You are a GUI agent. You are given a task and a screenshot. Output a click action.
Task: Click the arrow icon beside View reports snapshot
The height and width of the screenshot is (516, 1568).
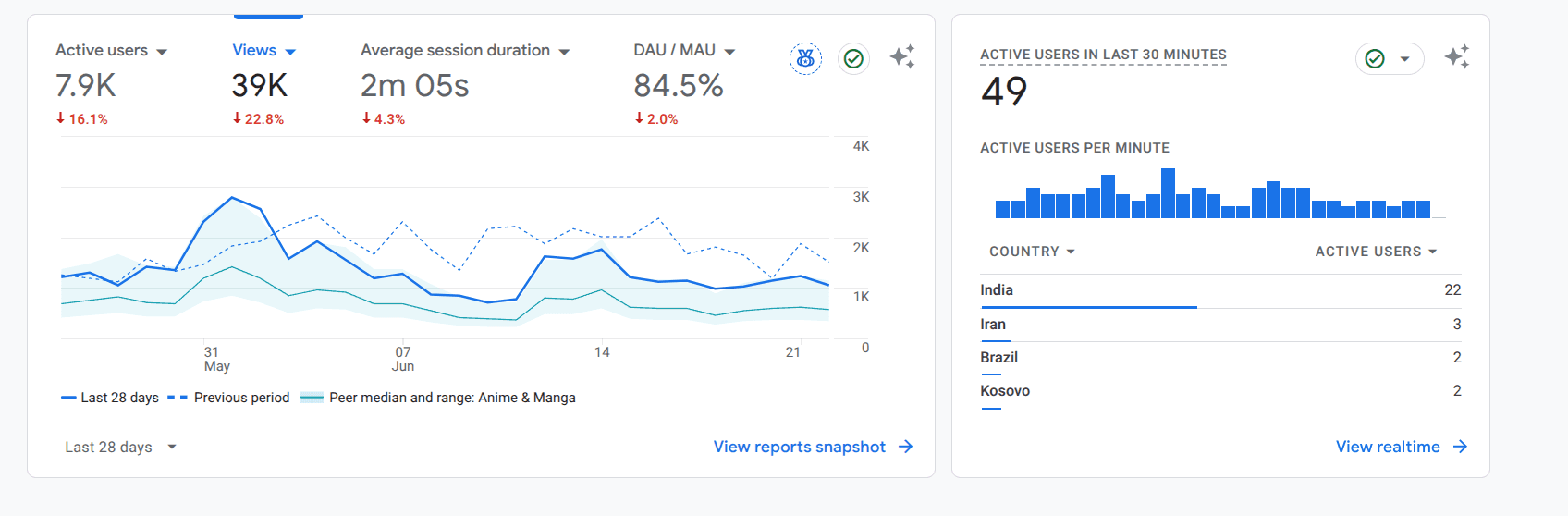click(906, 447)
